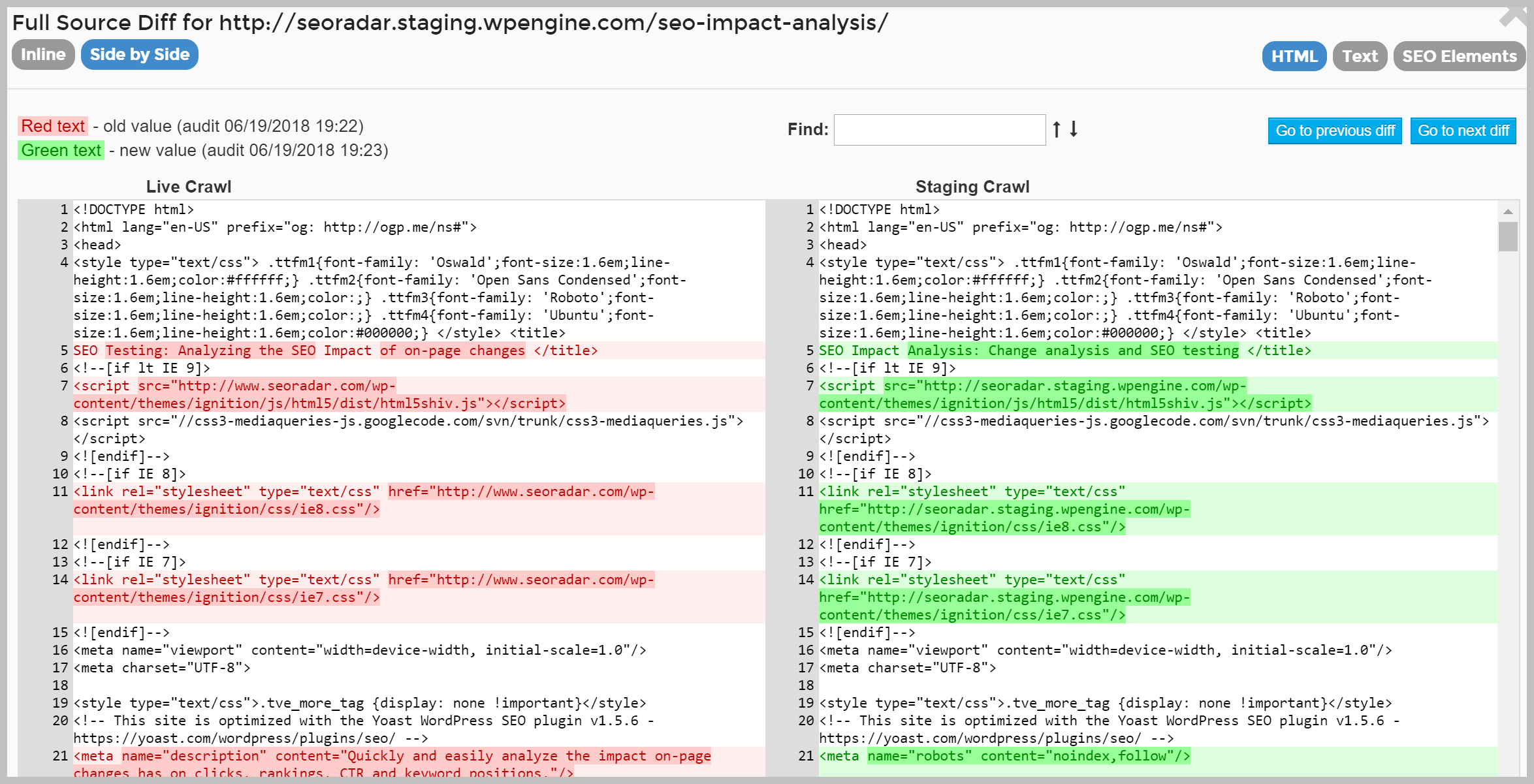Click Staging Crawl line 16 viewport meta

pos(1106,650)
